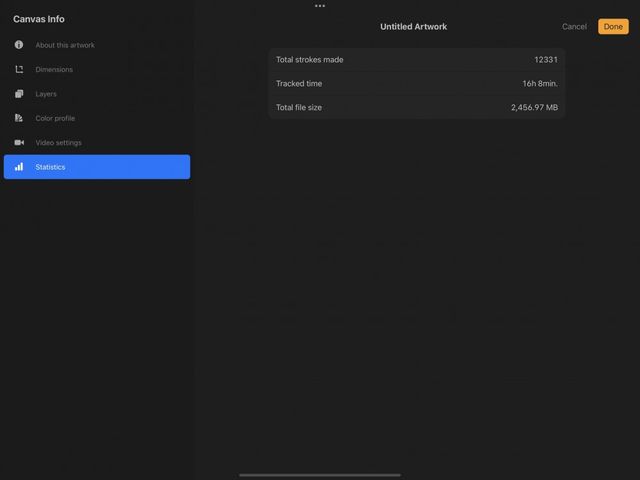The image size is (640, 480).
Task: Open the Color profile section
Action: 97,118
